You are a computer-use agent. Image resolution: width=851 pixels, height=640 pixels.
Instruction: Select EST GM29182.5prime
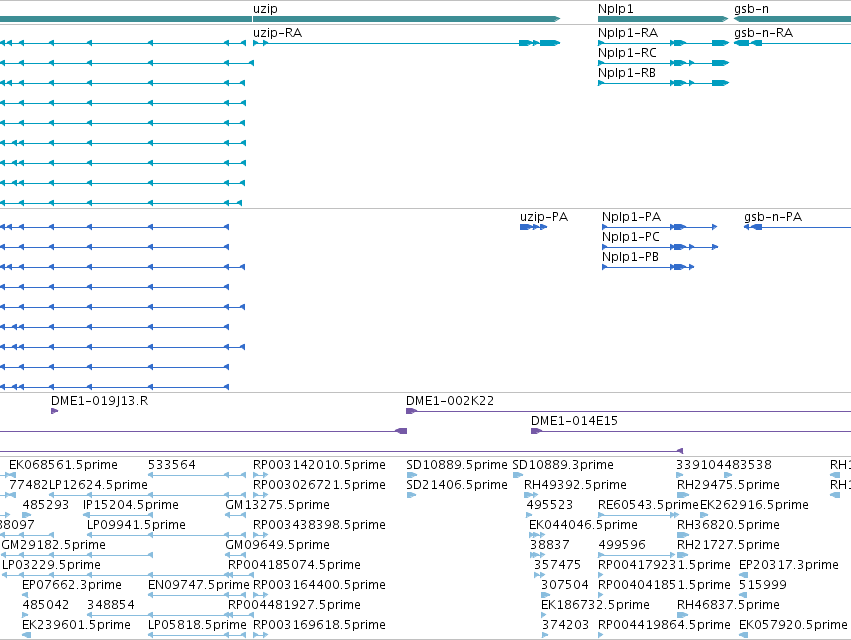tap(54, 546)
